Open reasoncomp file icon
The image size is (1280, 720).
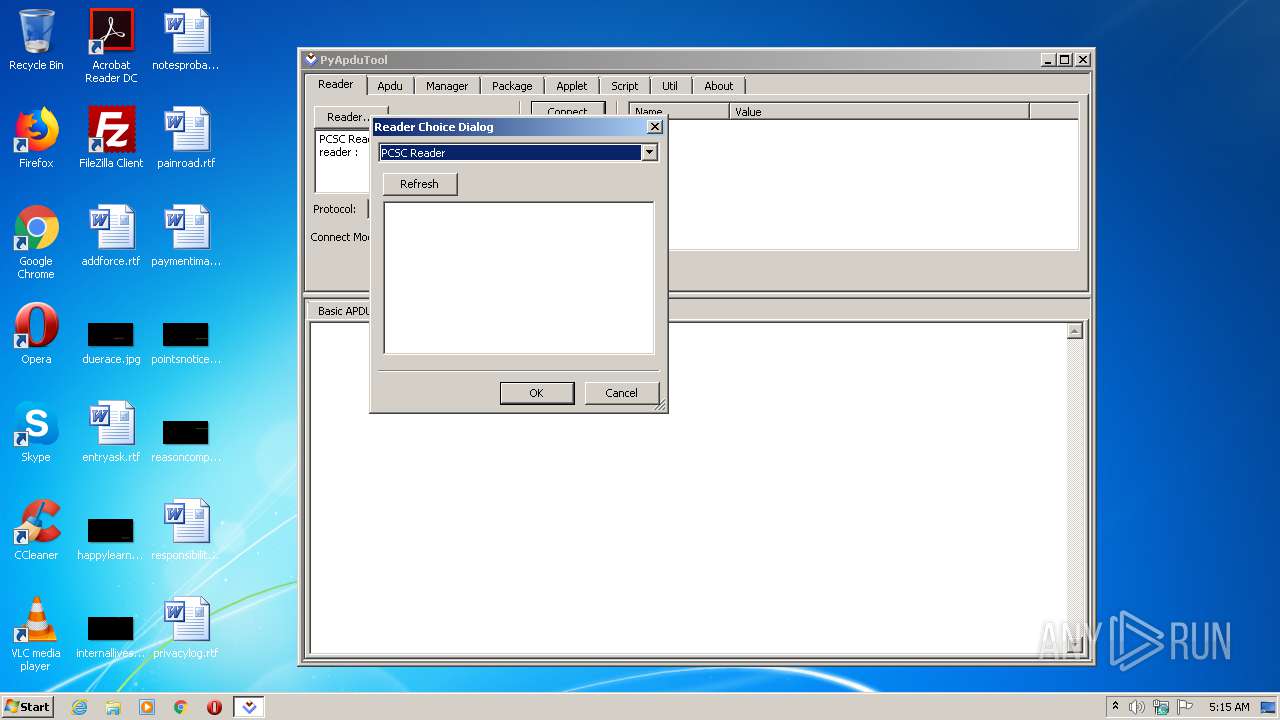186,439
